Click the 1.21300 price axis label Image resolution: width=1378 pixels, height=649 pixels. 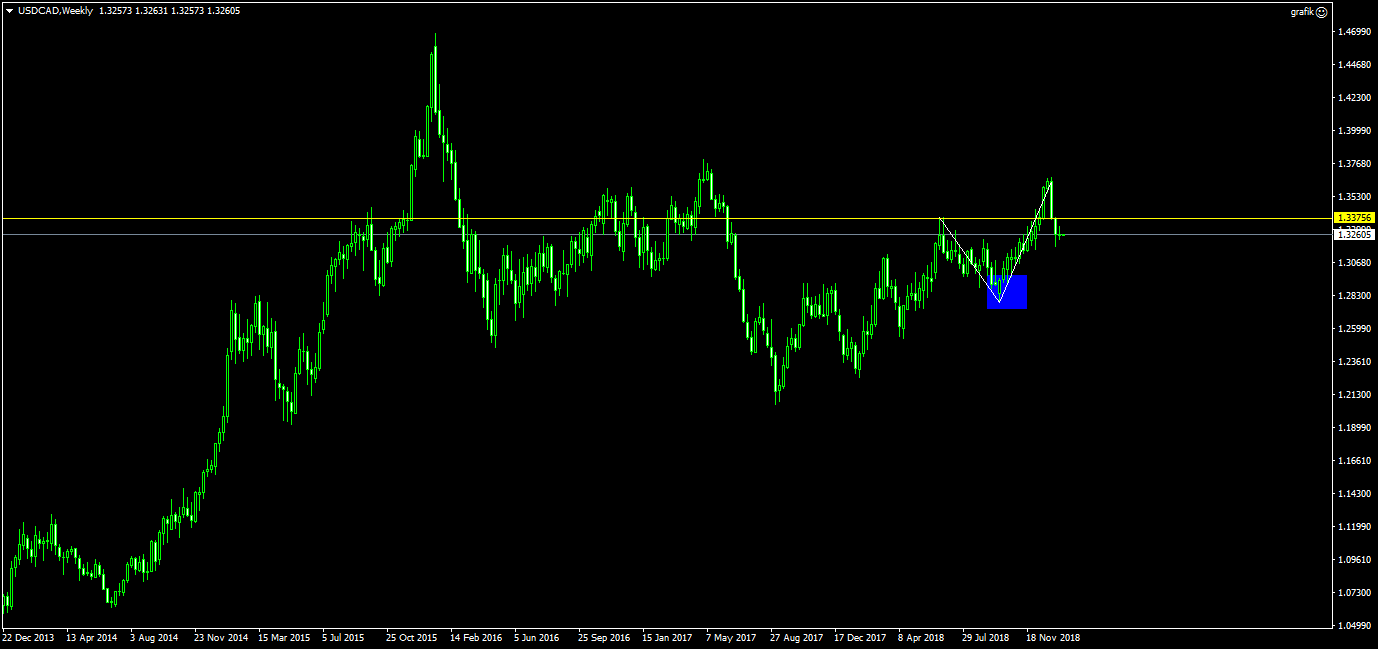pos(1352,395)
